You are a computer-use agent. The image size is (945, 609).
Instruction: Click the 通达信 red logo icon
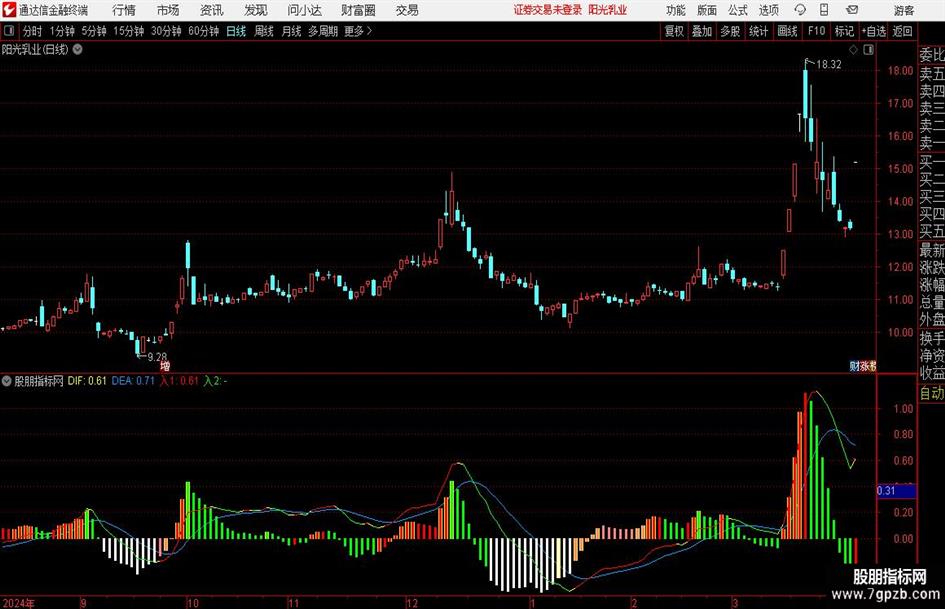9,10
